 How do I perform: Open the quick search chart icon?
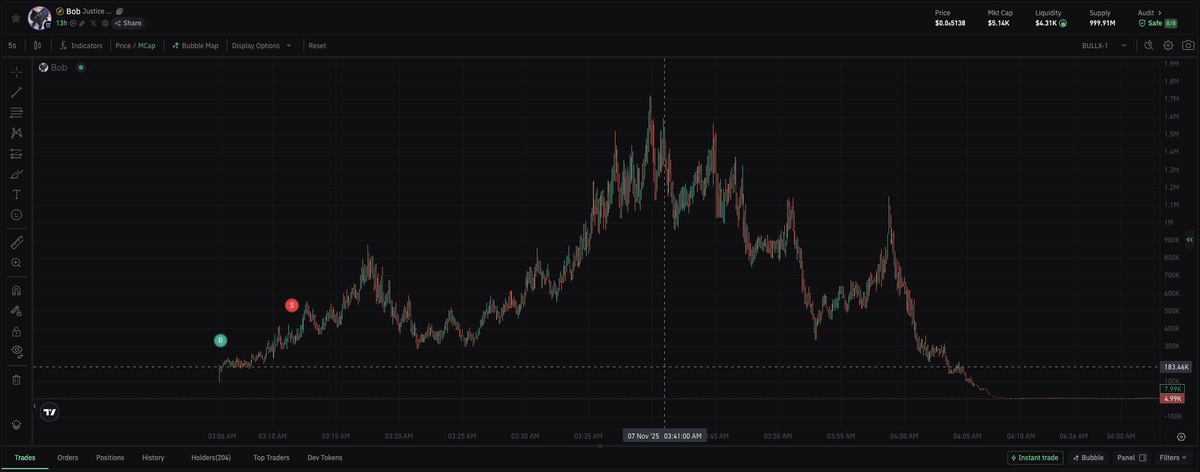click(x=1149, y=45)
